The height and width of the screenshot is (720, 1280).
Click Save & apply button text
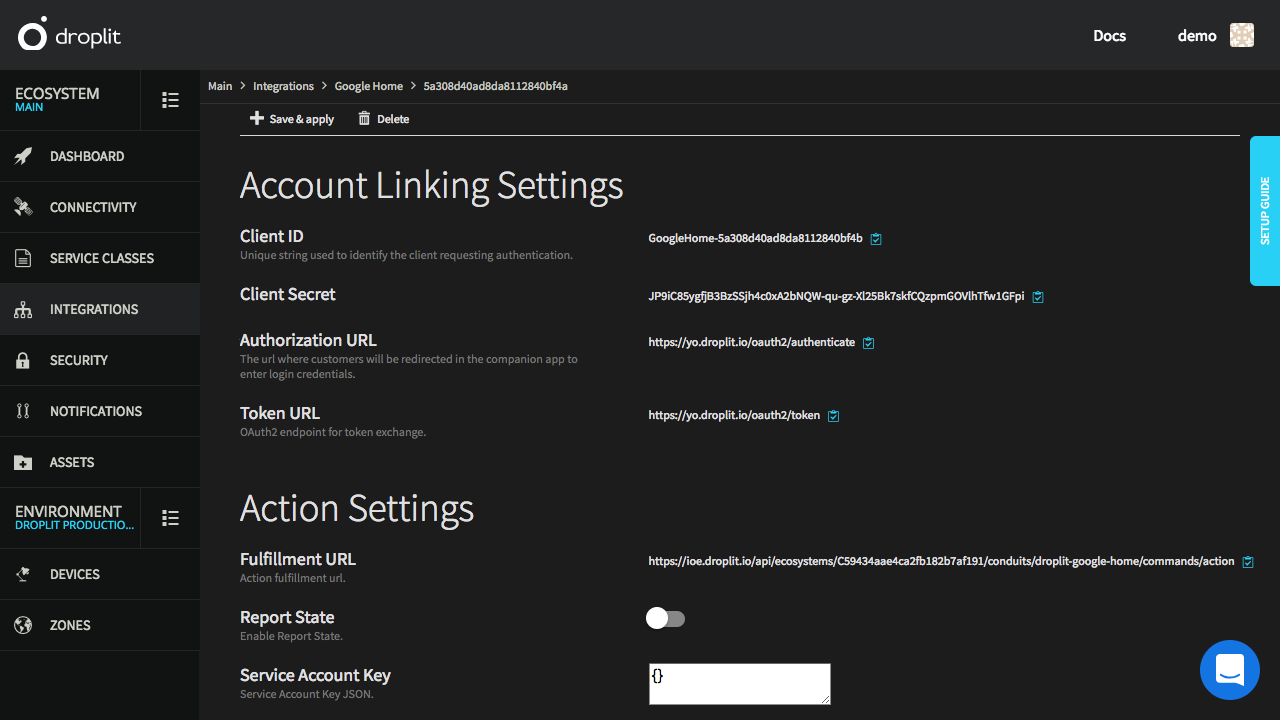coord(302,119)
